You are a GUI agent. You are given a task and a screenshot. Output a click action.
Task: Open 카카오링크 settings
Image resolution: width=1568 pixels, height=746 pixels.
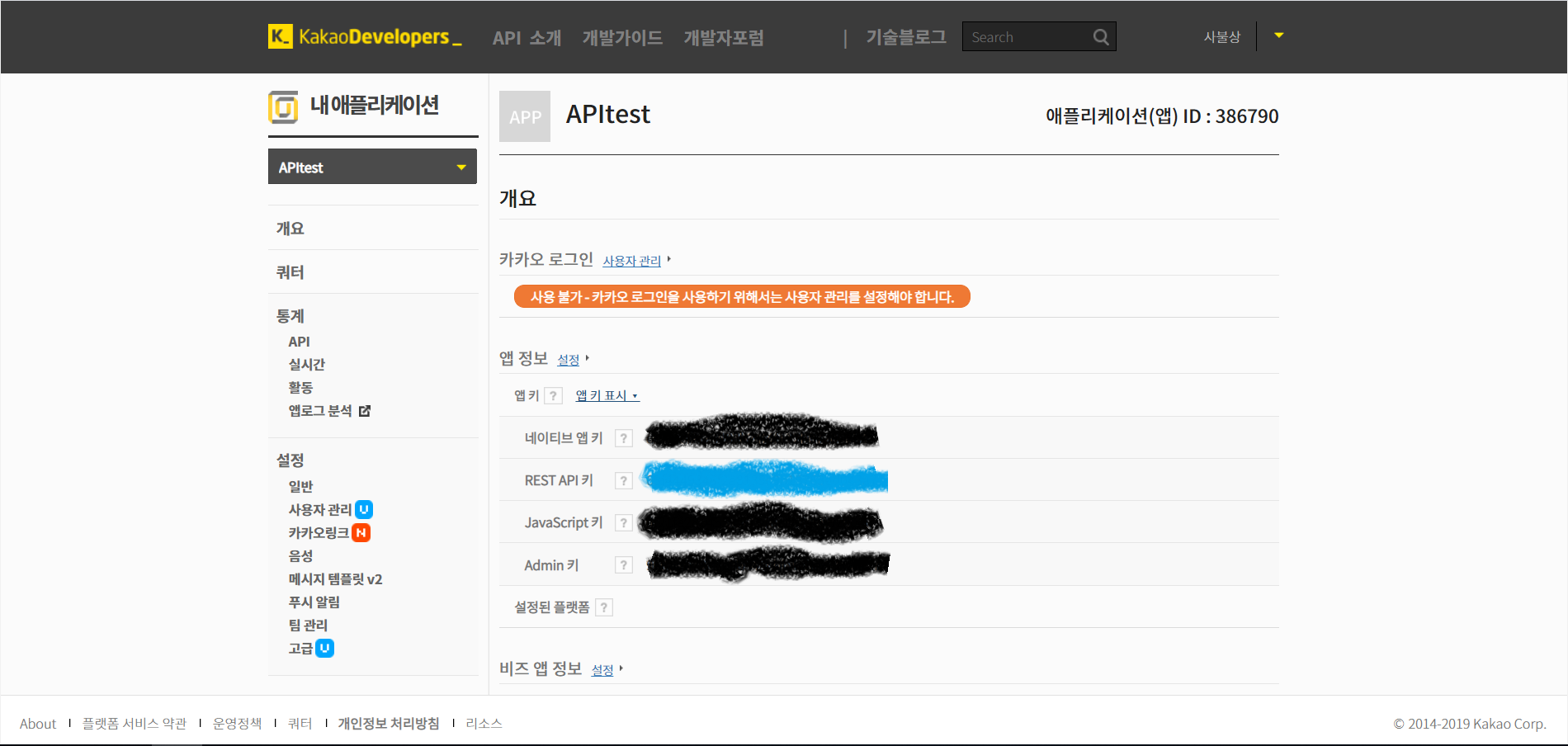[319, 533]
